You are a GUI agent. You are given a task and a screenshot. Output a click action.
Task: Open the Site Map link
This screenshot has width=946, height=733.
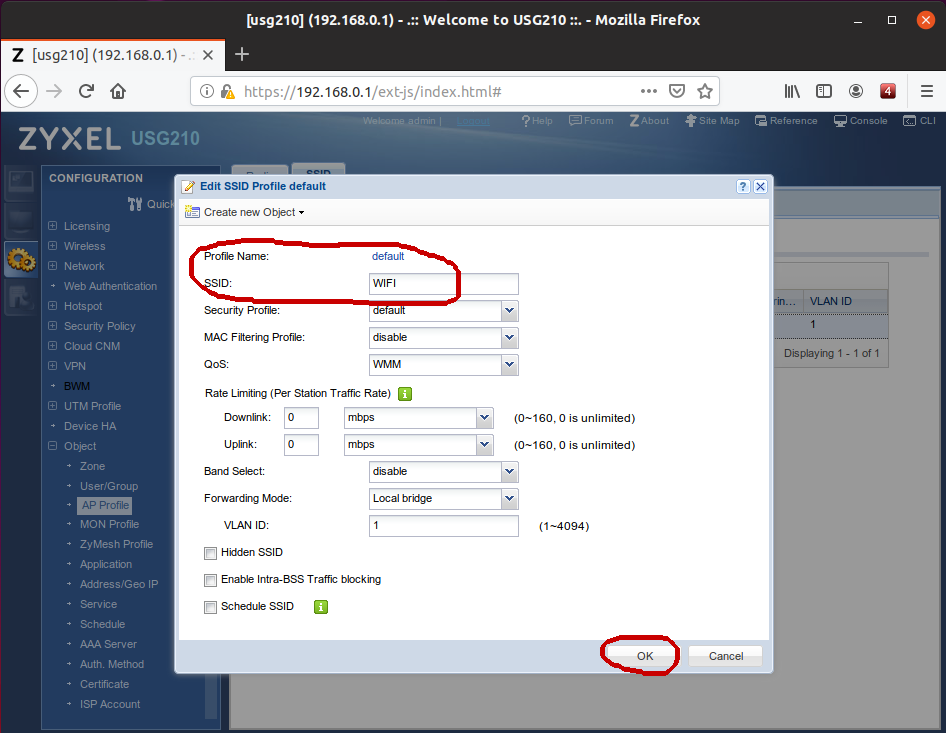click(x=713, y=121)
